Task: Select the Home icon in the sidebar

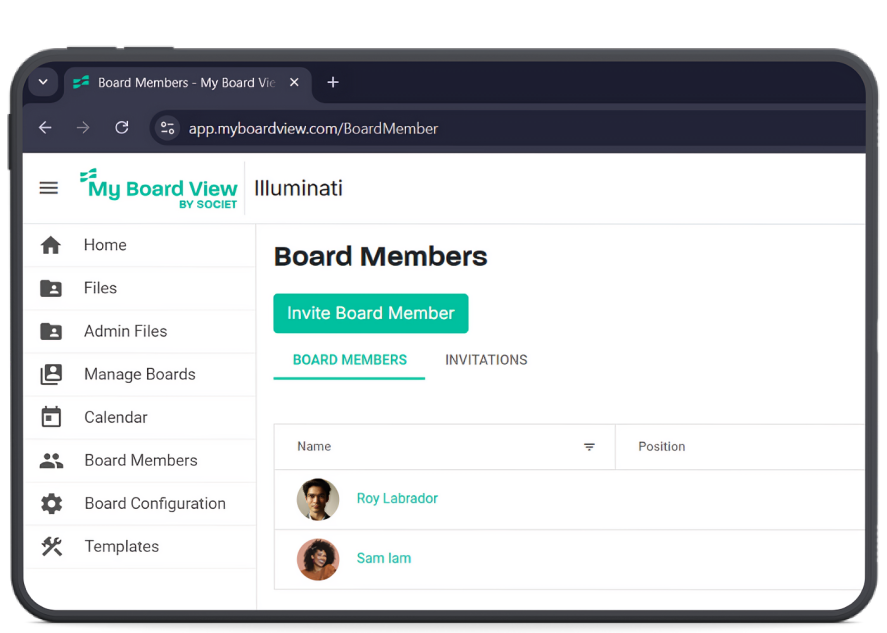Action: (50, 245)
